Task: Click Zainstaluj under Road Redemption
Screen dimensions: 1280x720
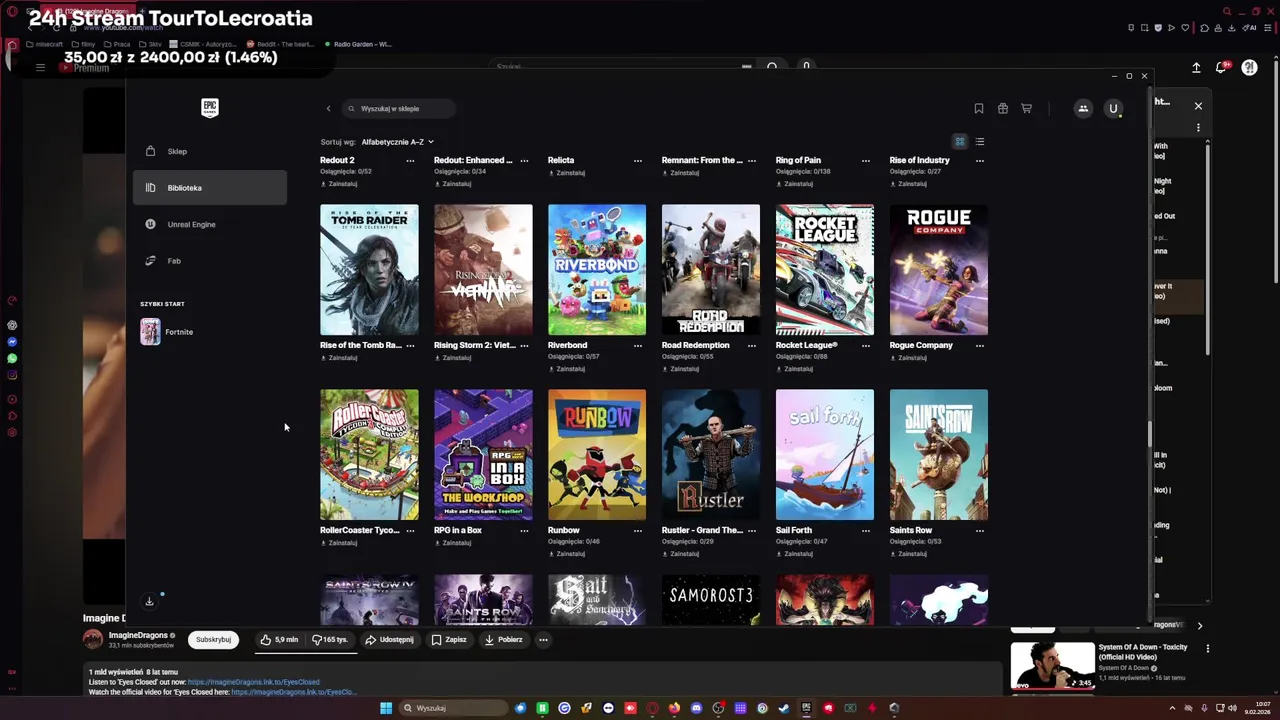Action: point(680,368)
